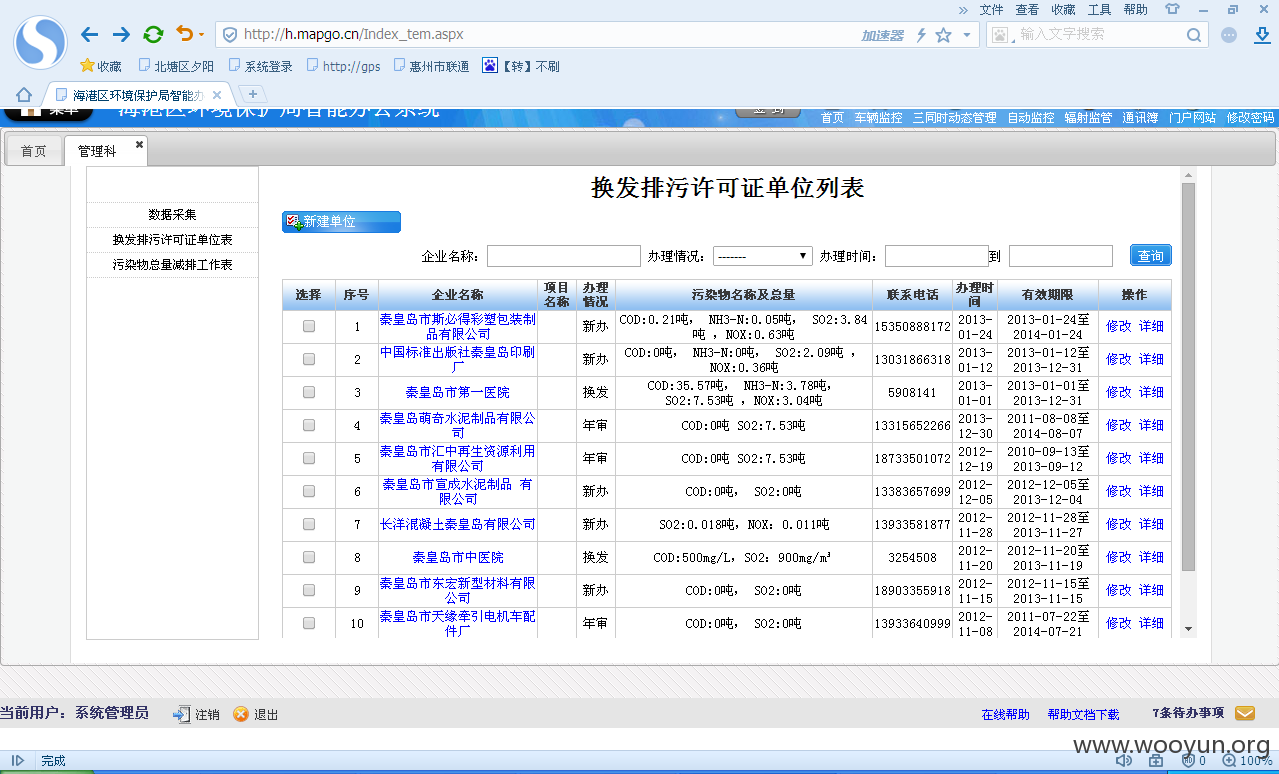Tick the checkbox for 秦皇岛市第一医院 row
The width and height of the screenshot is (1279, 774).
(x=309, y=392)
